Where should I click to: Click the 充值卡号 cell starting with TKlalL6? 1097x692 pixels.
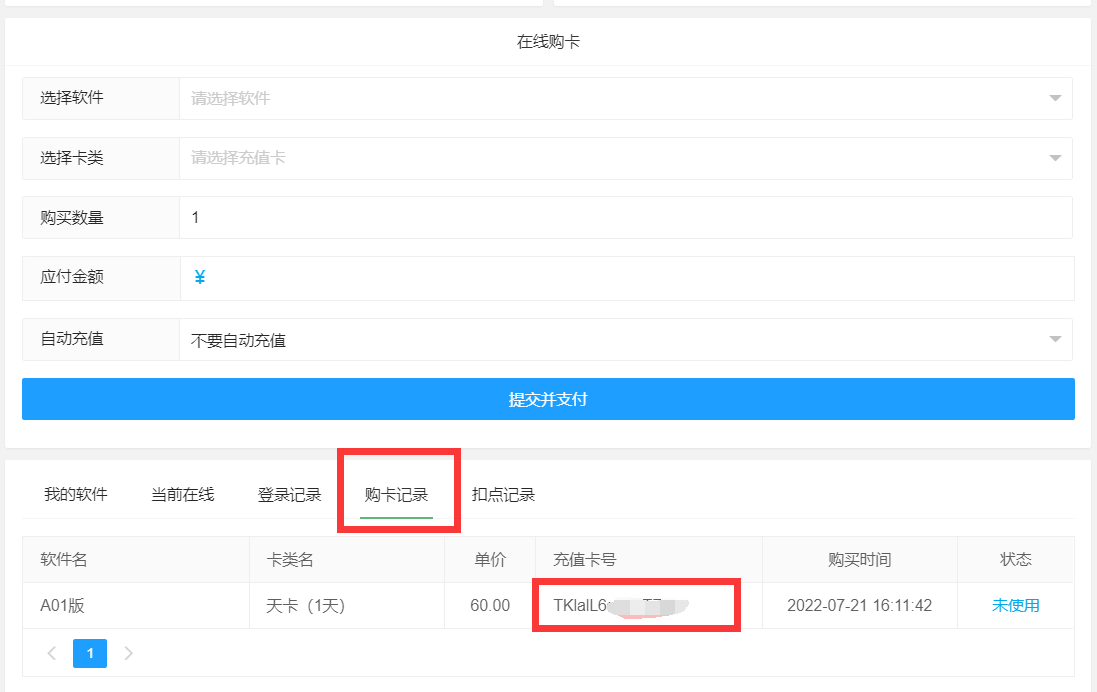pos(620,605)
